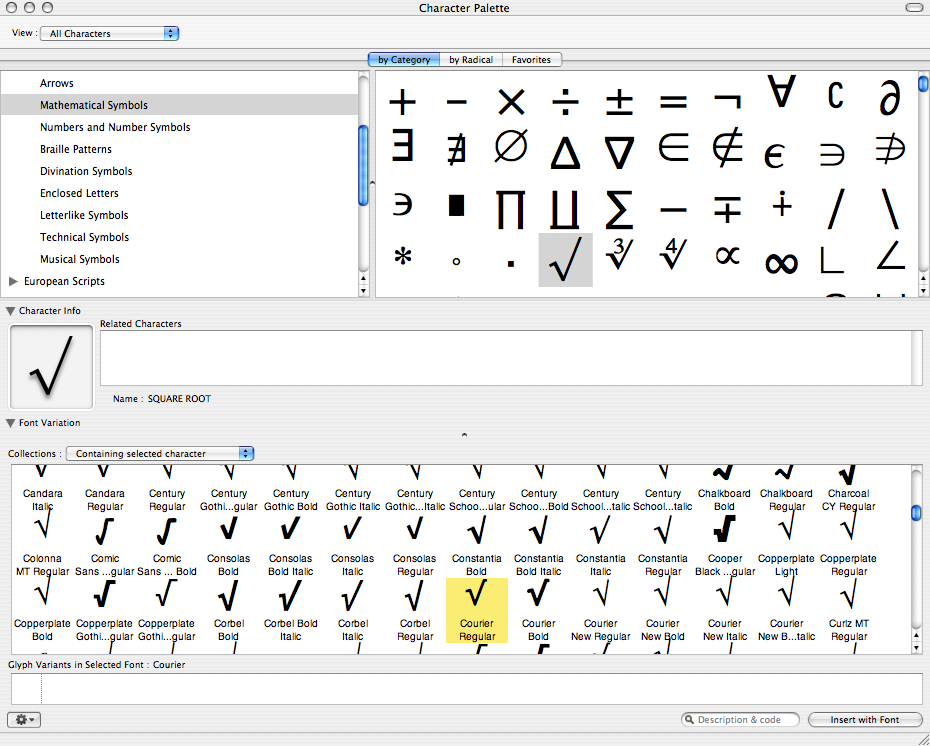Choose the Constantia Bold font variation
The width and height of the screenshot is (930, 746).
point(477,546)
